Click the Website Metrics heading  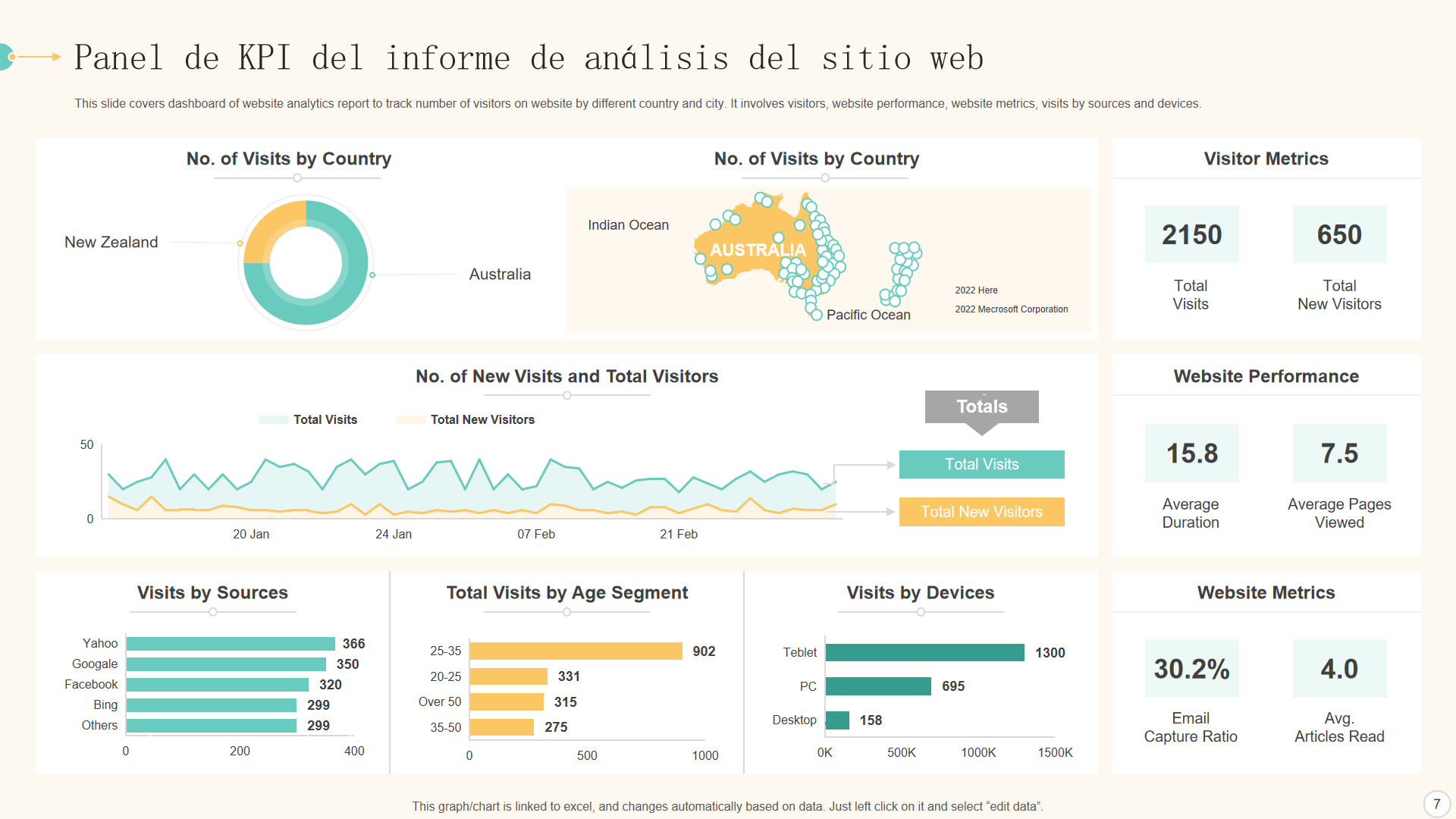(x=1266, y=592)
